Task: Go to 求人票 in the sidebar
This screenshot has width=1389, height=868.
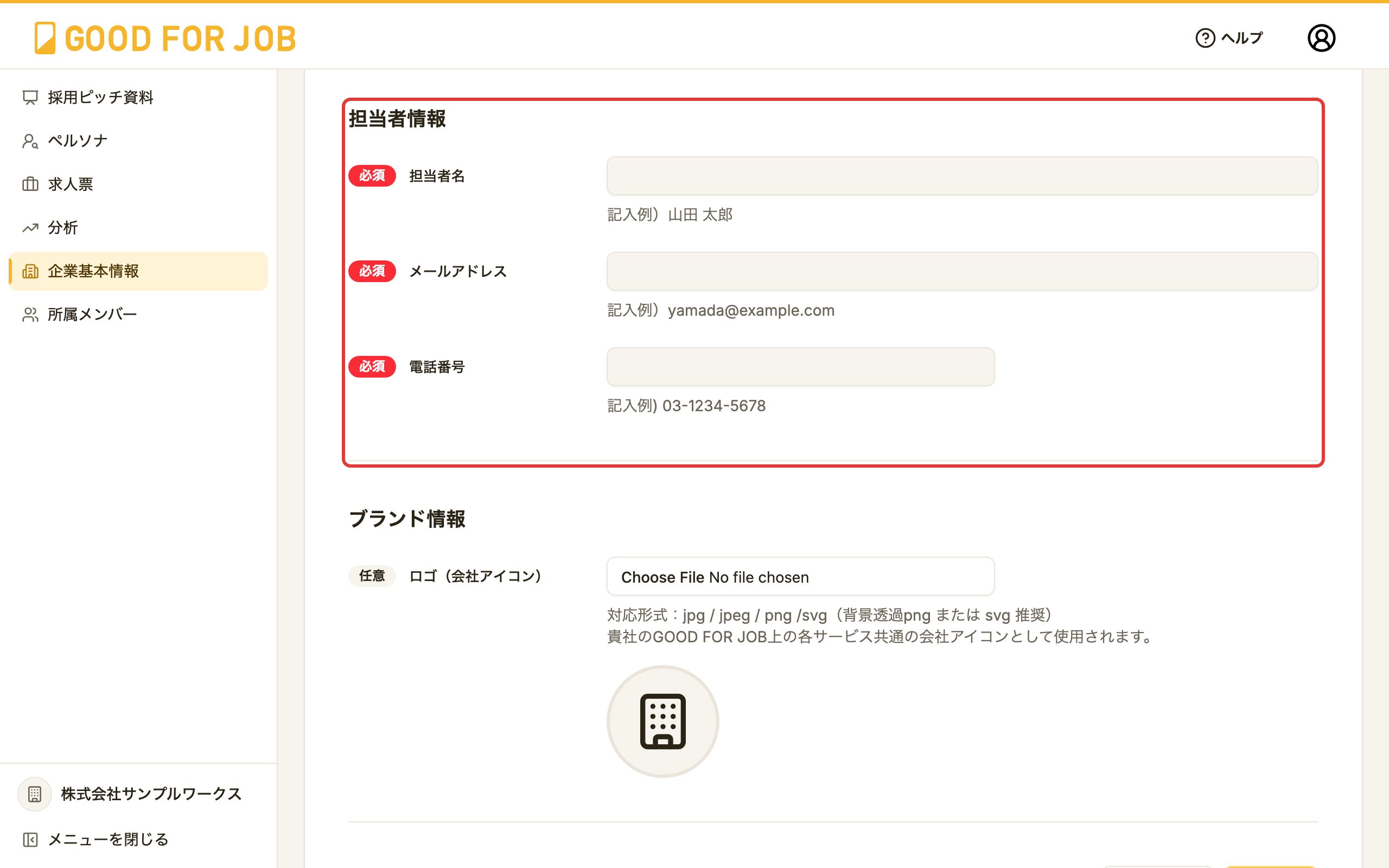Action: (138, 184)
